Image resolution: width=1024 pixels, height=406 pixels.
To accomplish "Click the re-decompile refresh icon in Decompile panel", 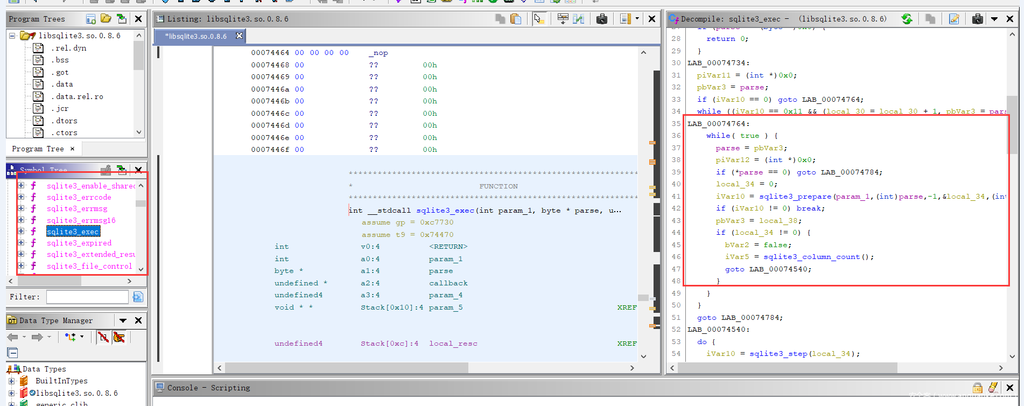I will (907, 19).
